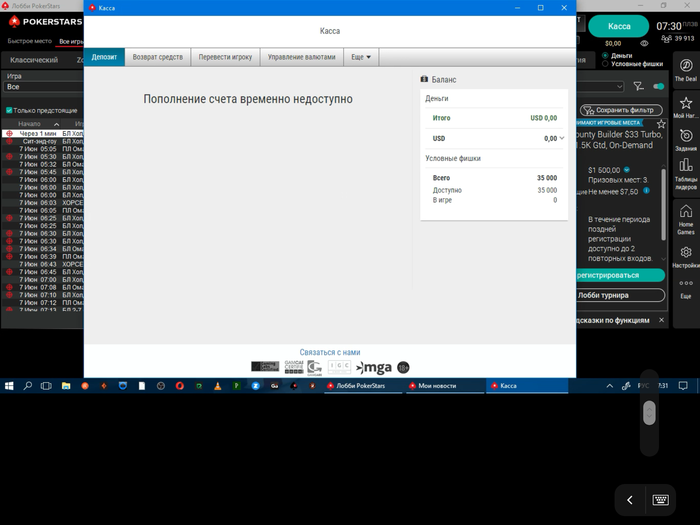700x525 pixels.
Task: Open Еще three-dots menu in the sidebar
Action: [x=686, y=288]
